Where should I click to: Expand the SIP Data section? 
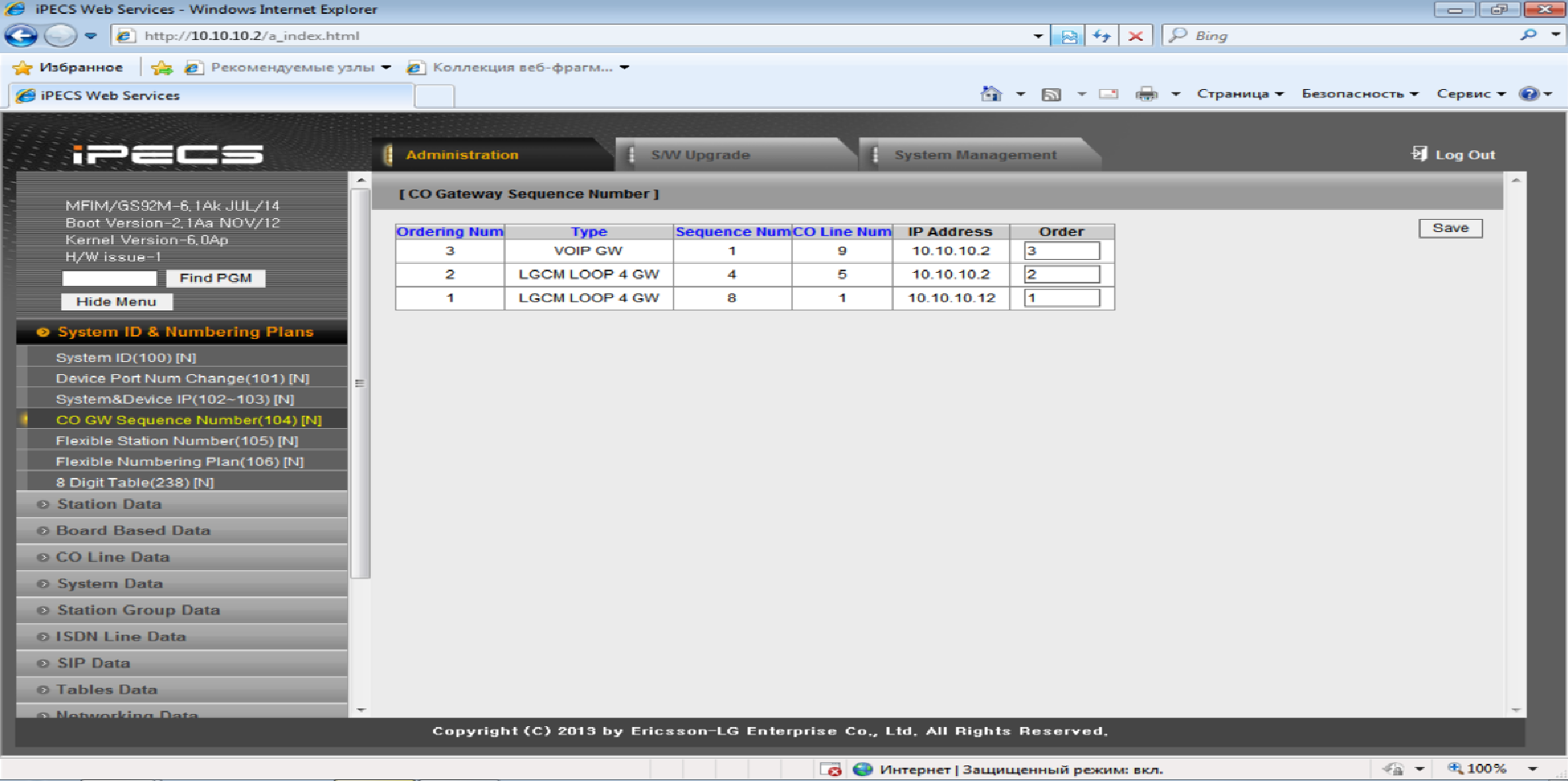(93, 663)
